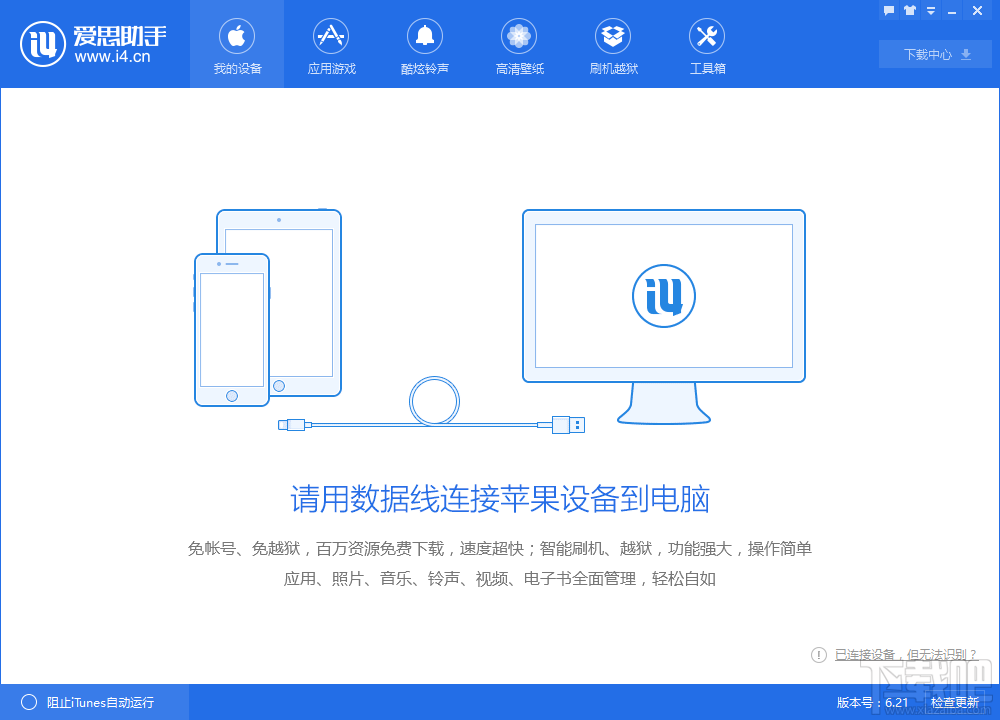Screen dimensions: 1000x720
Task: Click the version number 6.21 text
Action: (x=898, y=702)
